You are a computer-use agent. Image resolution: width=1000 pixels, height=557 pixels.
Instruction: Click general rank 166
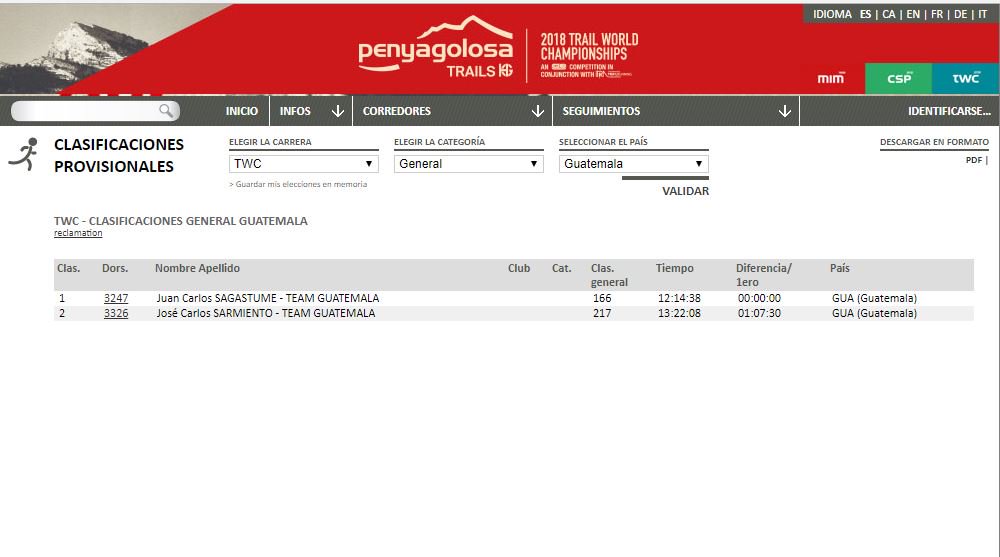tap(602, 298)
